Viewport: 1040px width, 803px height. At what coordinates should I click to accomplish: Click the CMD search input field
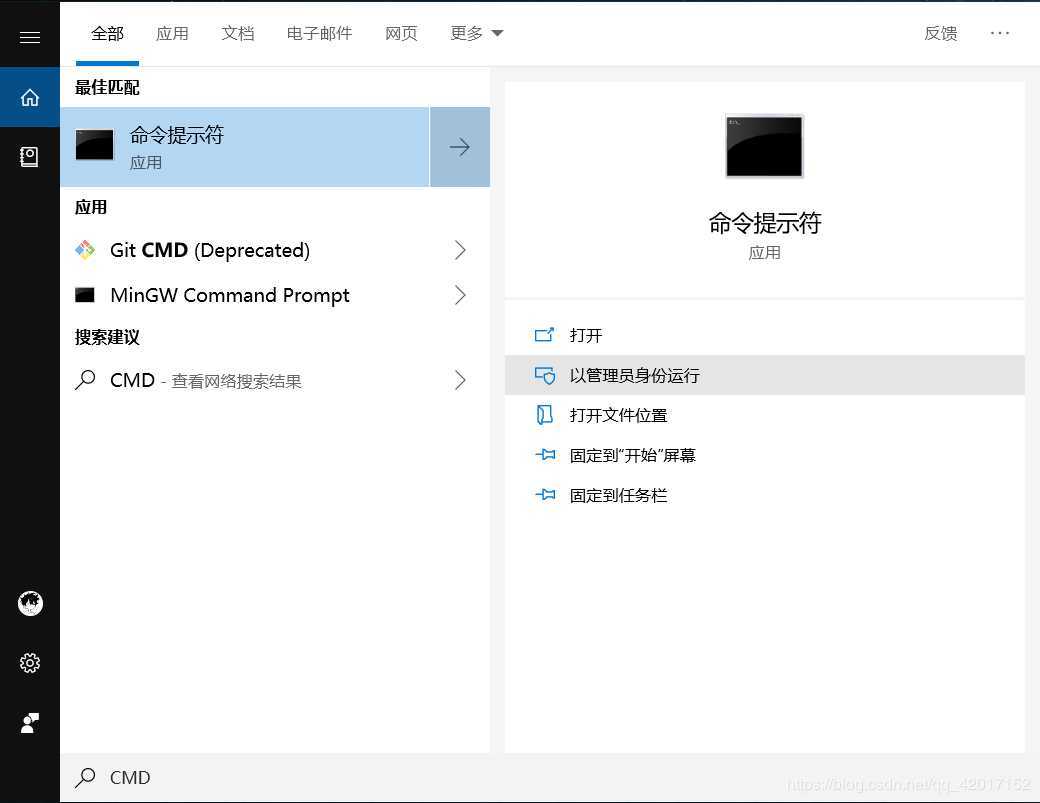549,777
